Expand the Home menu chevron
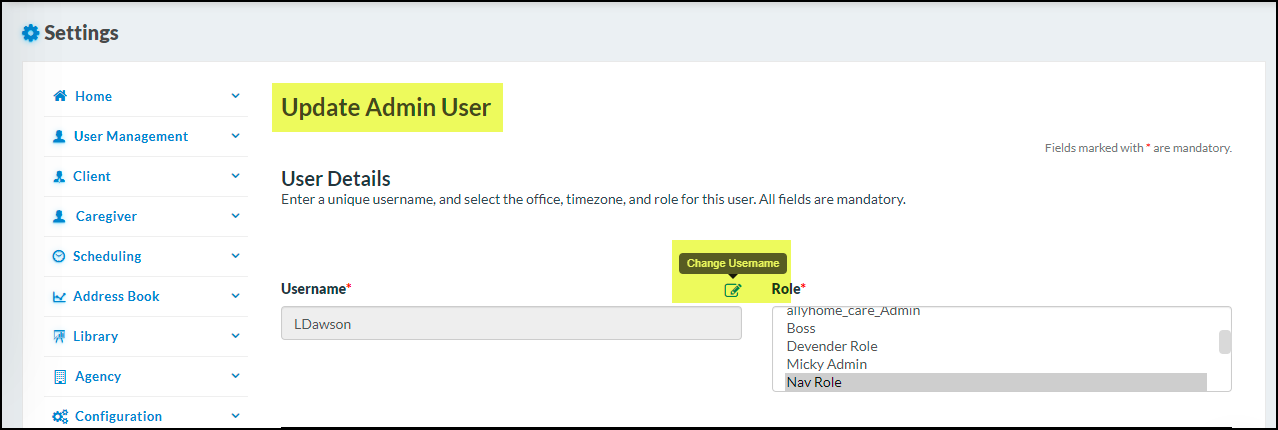1278x430 pixels. [x=235, y=96]
